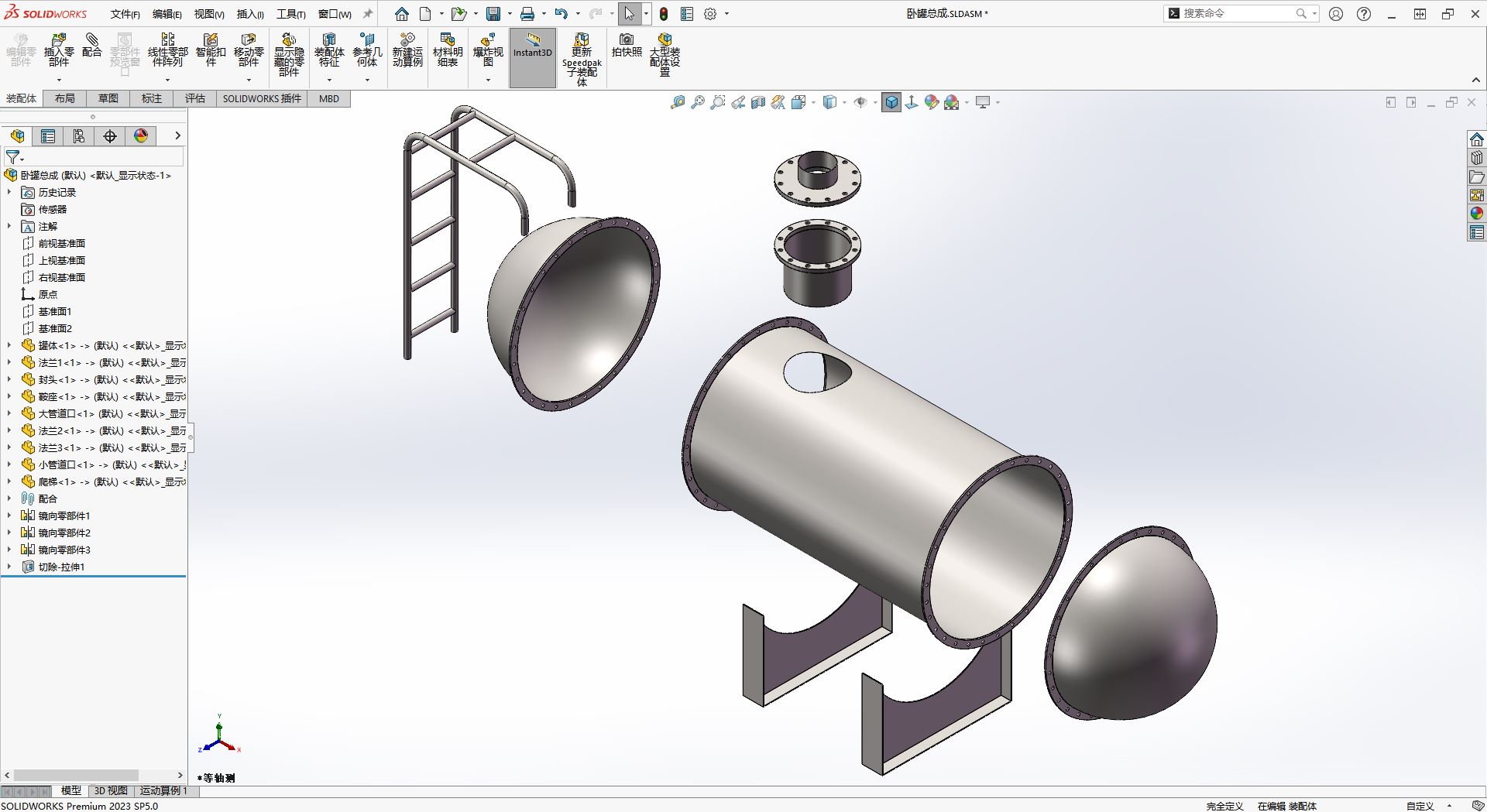Click the Section View icon

pos(758,102)
